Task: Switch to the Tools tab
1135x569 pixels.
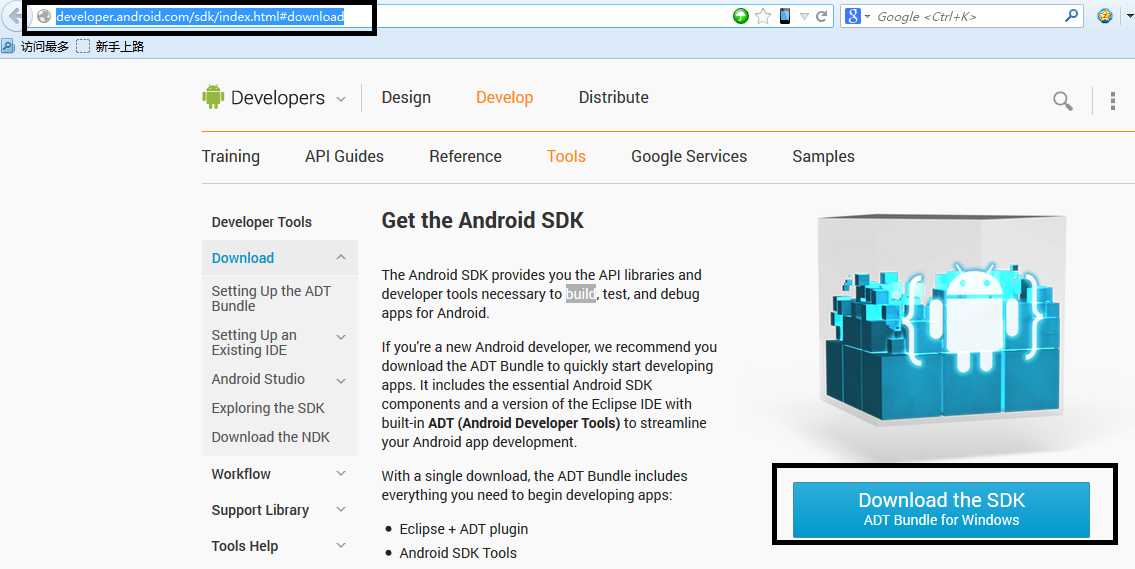Action: coord(566,156)
